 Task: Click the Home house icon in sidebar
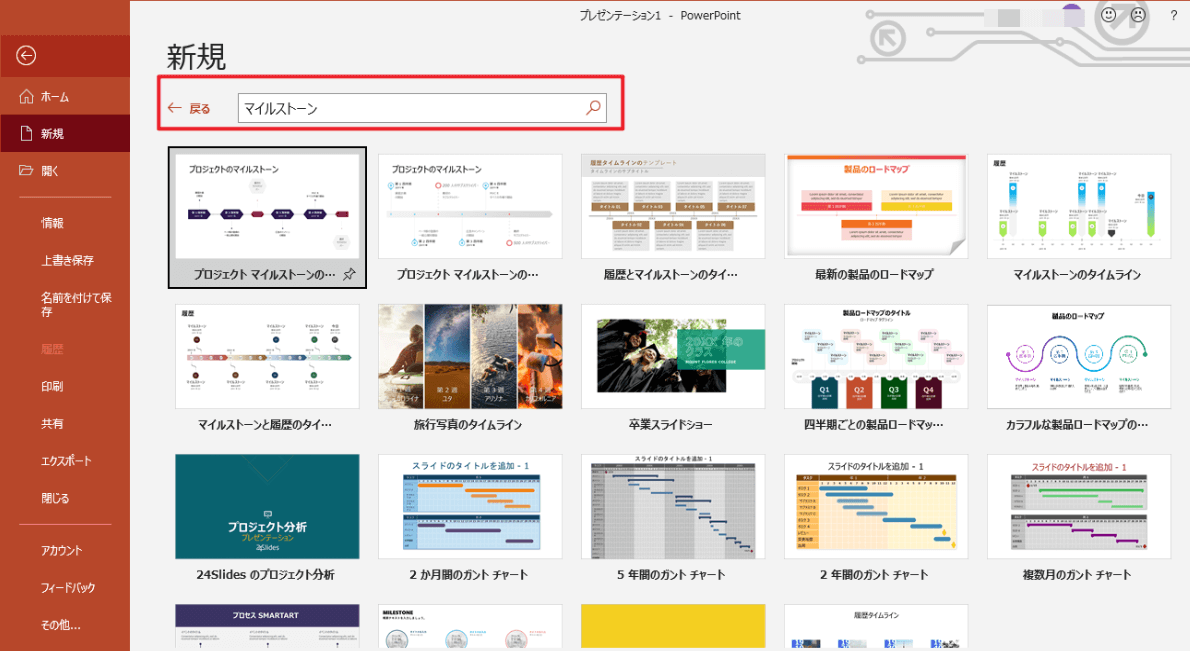tap(26, 96)
